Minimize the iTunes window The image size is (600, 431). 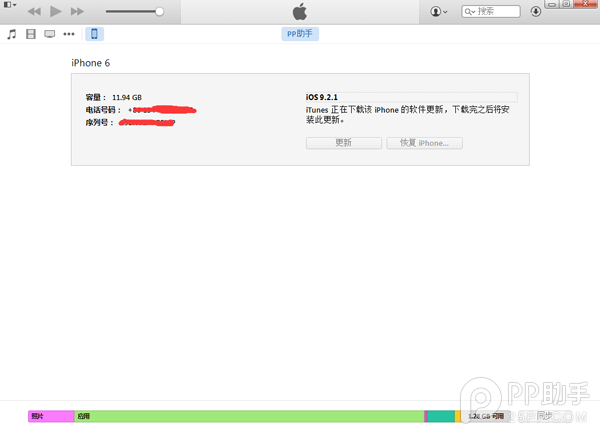552,4
